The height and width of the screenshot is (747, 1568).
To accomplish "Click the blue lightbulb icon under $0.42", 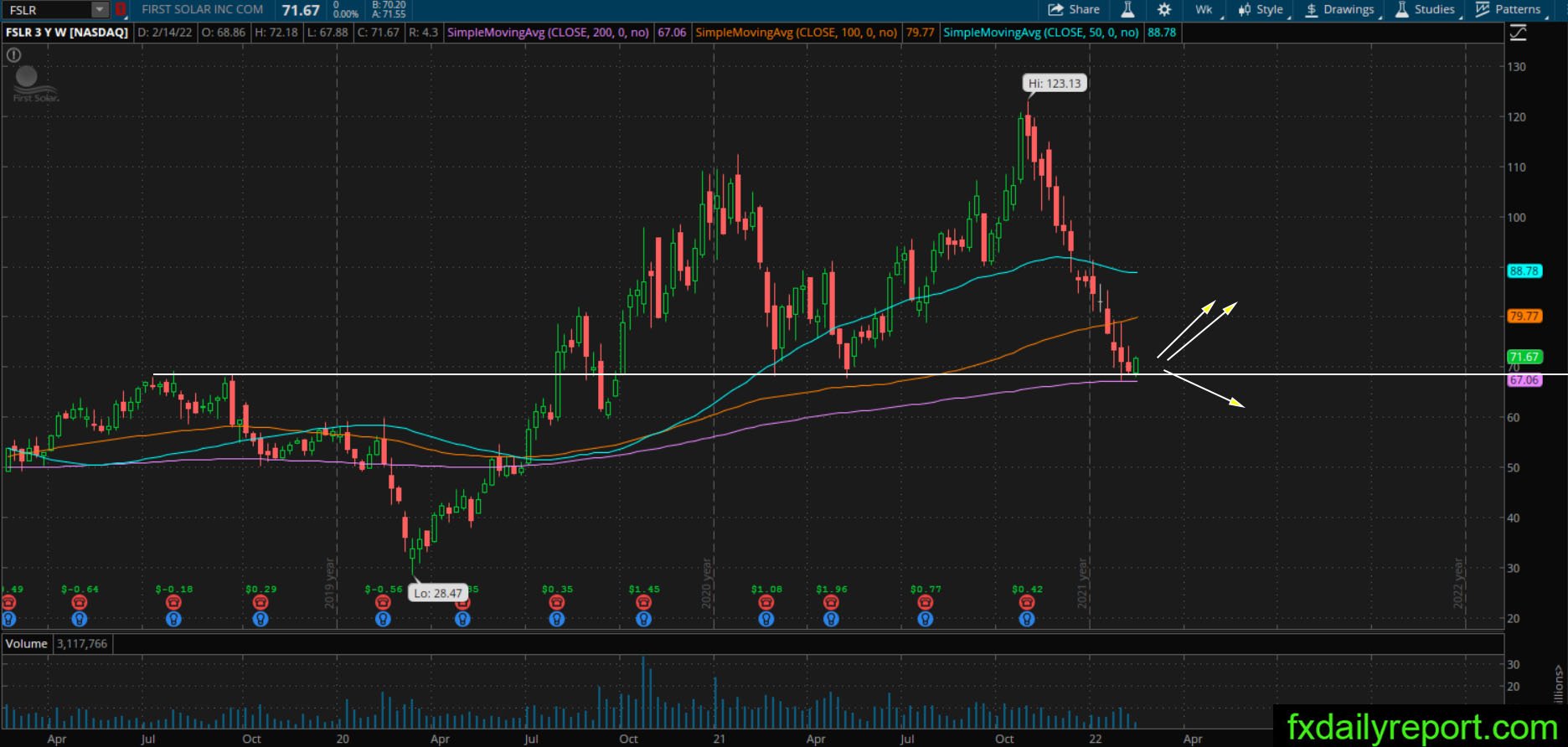I will [x=1027, y=619].
